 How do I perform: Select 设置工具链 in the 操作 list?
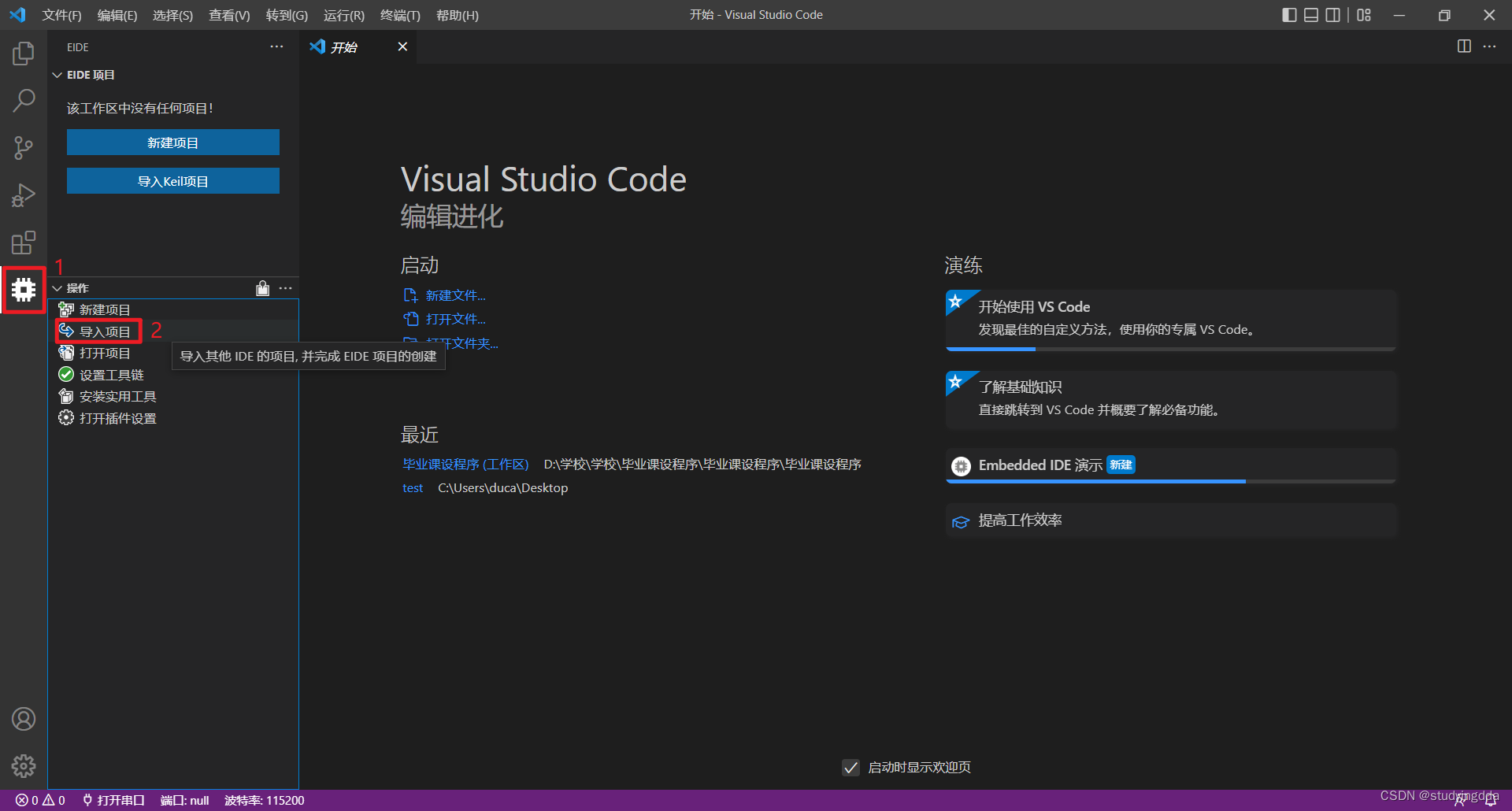[x=173, y=375]
